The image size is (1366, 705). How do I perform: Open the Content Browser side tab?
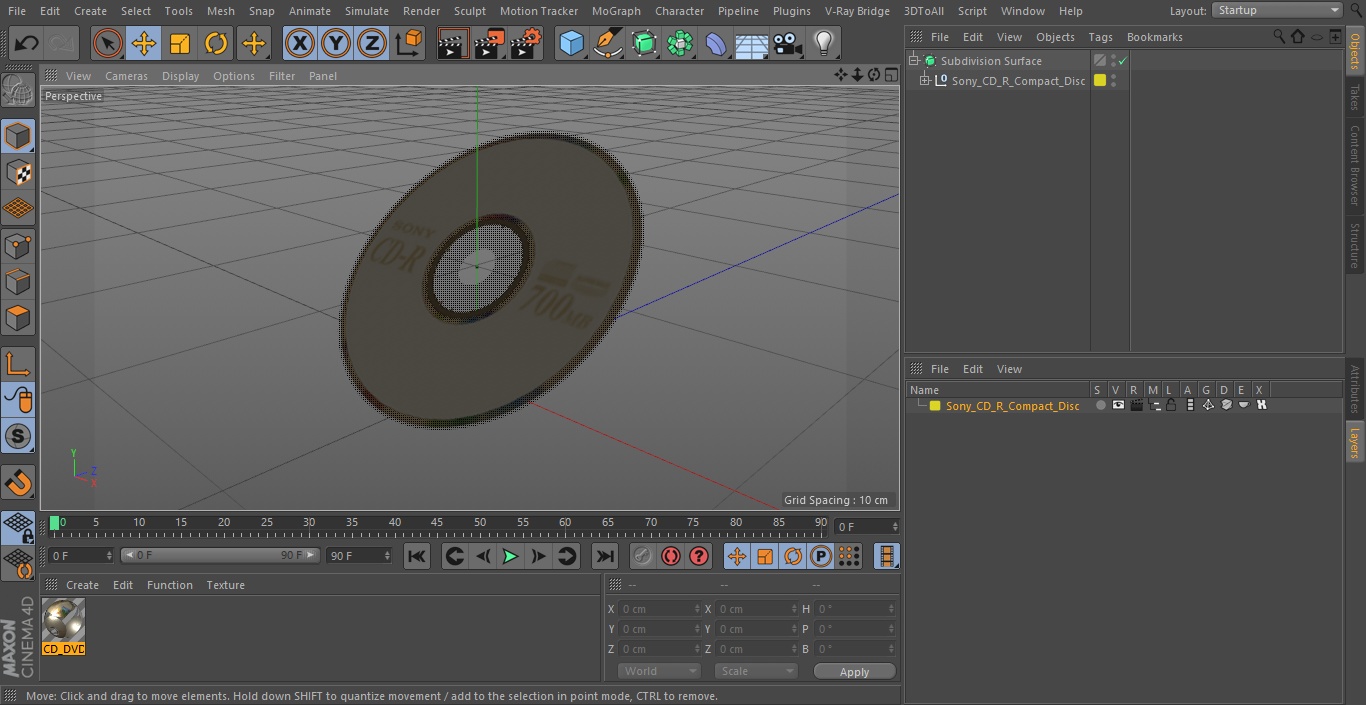(1355, 166)
